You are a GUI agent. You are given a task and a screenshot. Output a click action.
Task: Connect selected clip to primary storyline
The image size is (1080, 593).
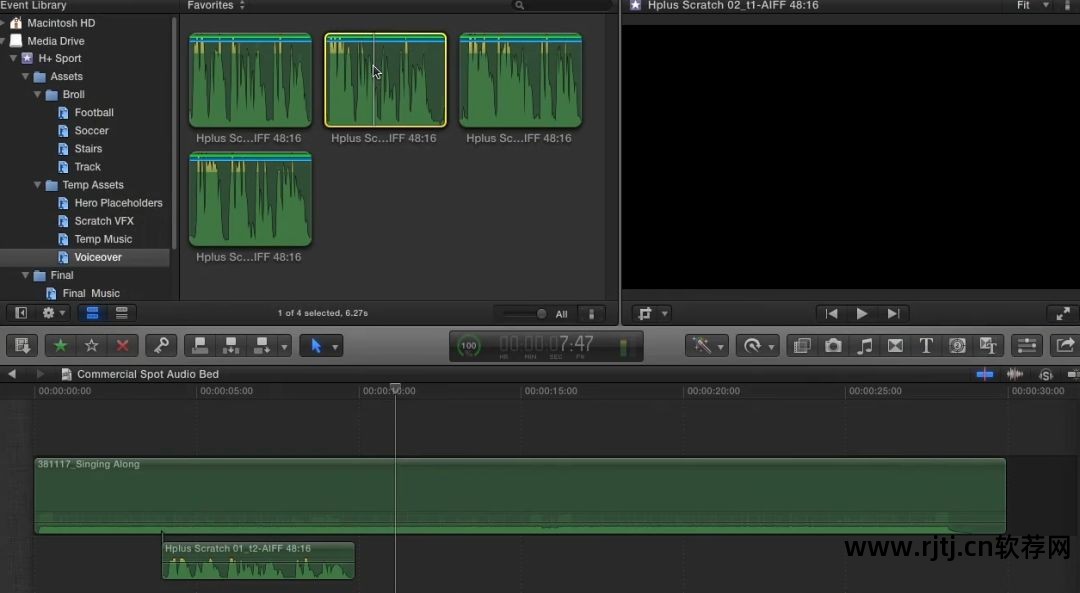point(200,345)
